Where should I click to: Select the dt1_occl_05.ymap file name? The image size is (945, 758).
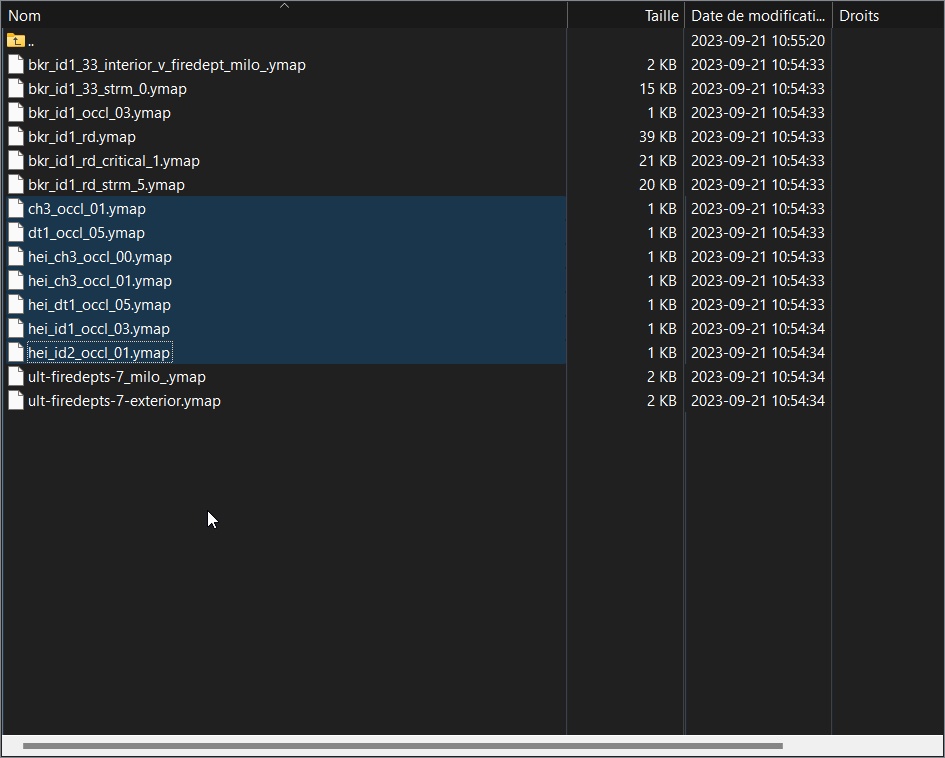point(86,233)
